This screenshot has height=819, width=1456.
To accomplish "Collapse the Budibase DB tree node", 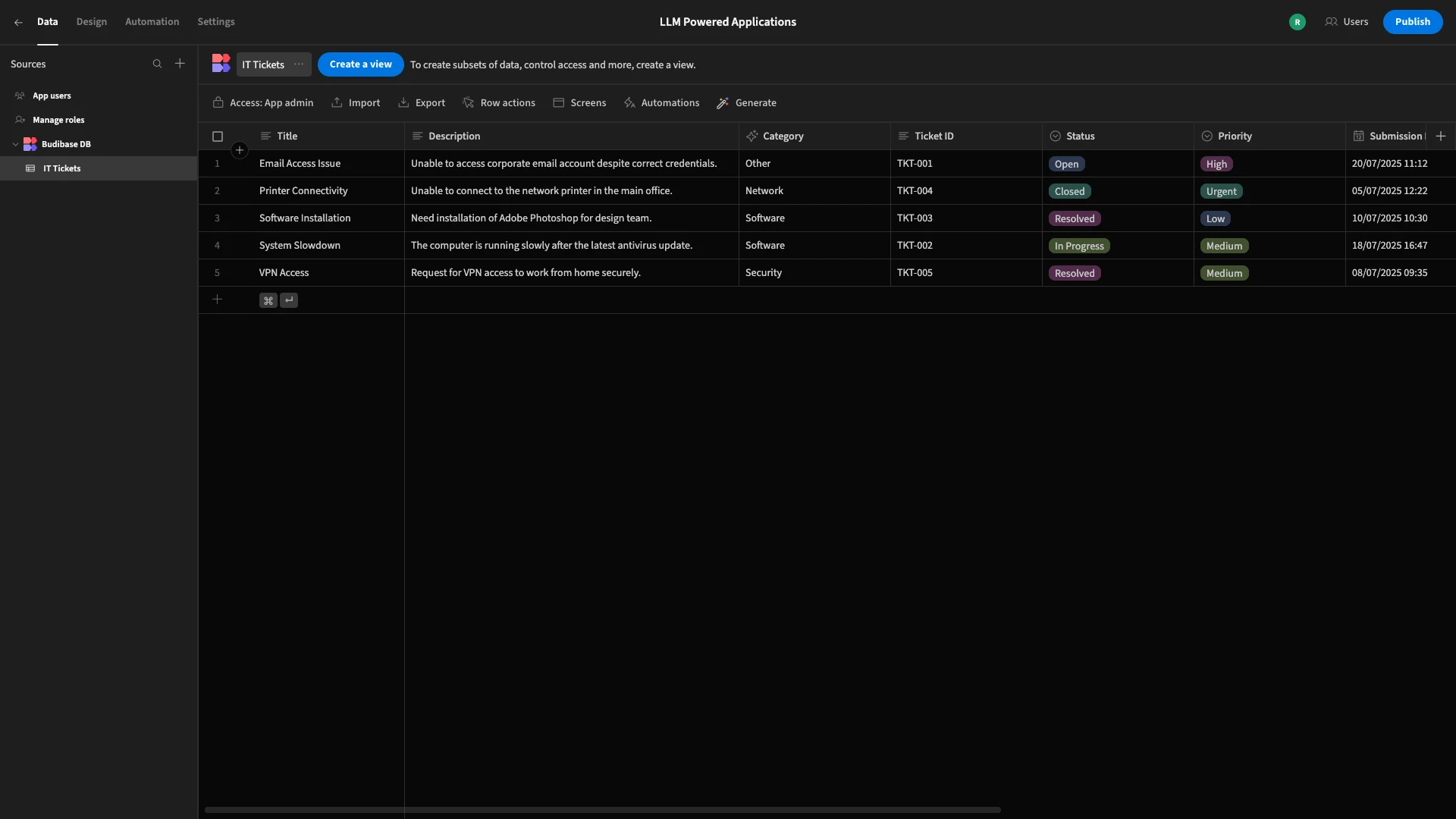I will [15, 144].
